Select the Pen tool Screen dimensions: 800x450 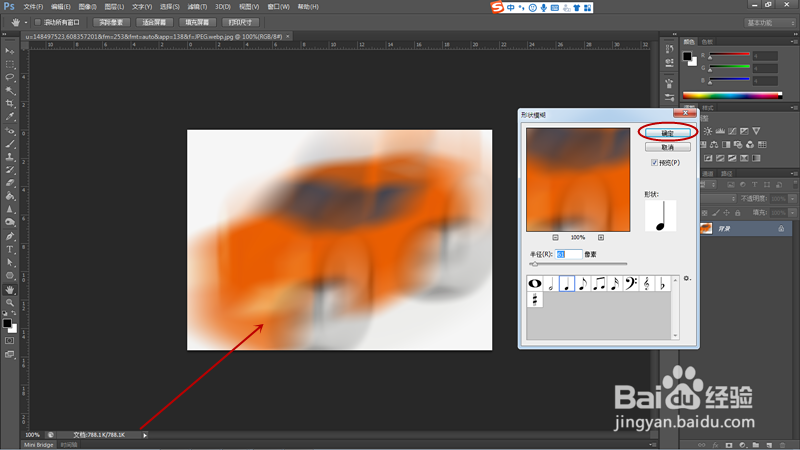click(x=10, y=236)
